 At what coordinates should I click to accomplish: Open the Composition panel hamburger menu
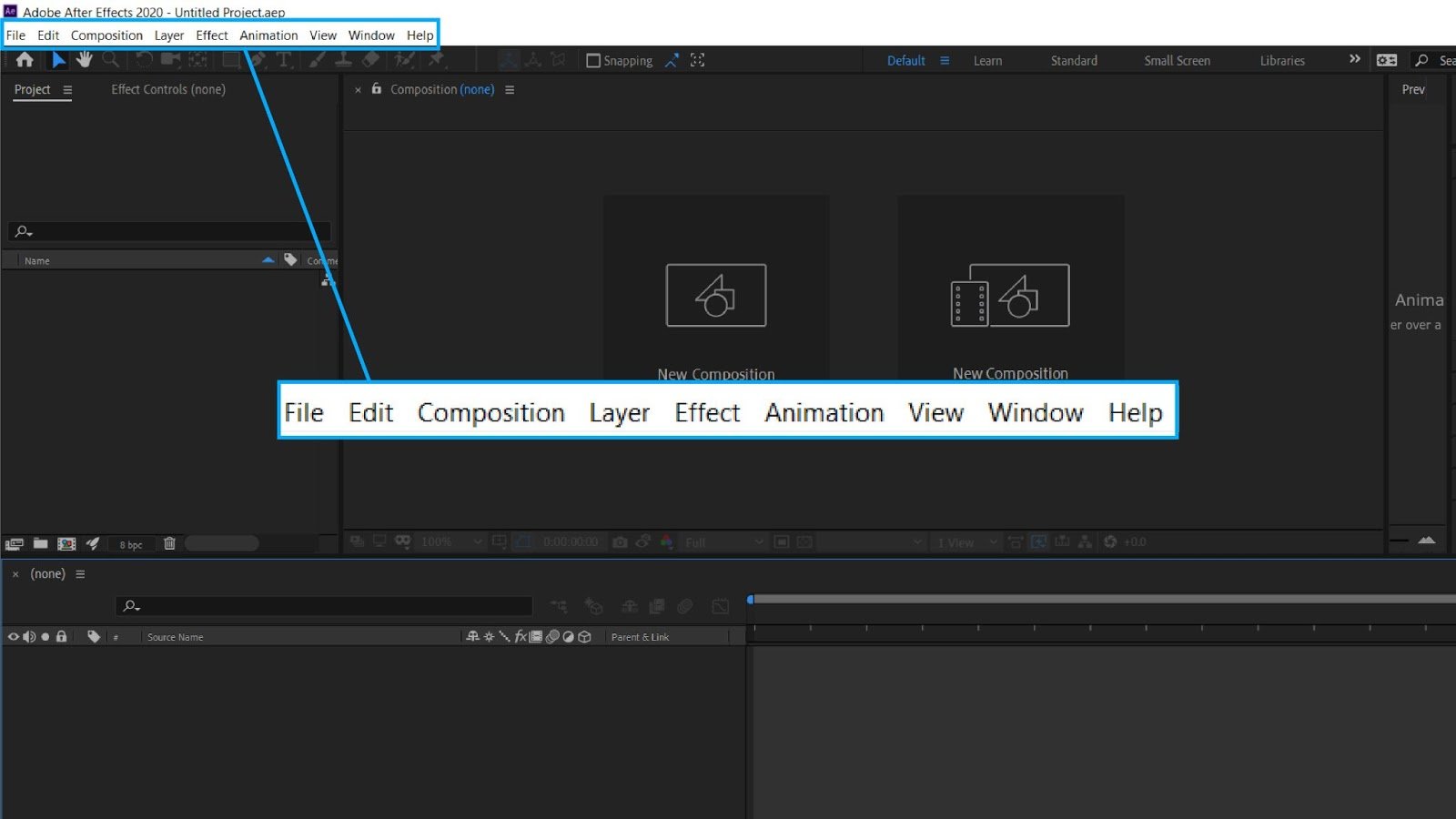pyautogui.click(x=510, y=90)
